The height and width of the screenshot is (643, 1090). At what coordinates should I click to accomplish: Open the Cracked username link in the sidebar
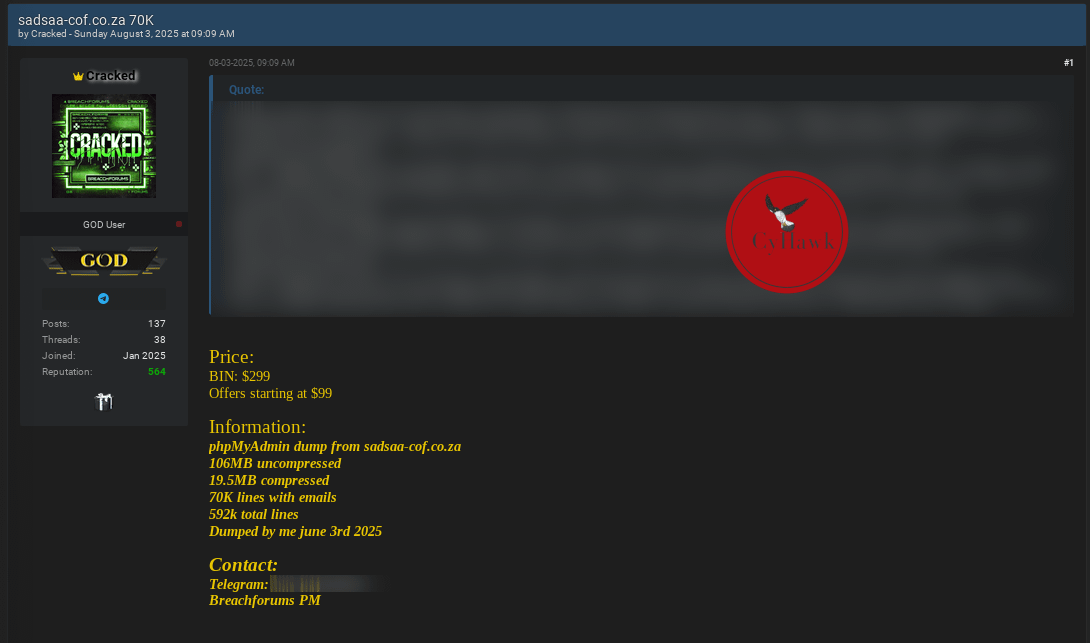click(111, 76)
